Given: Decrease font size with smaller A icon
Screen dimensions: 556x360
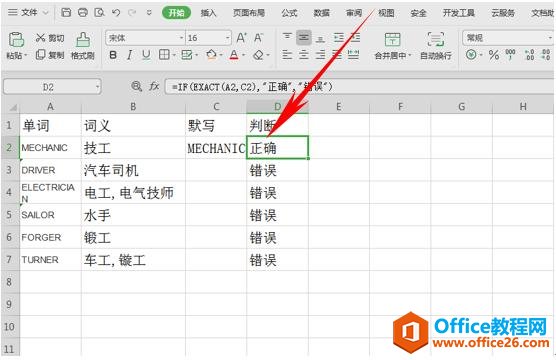Looking at the screenshot, I should (258, 38).
